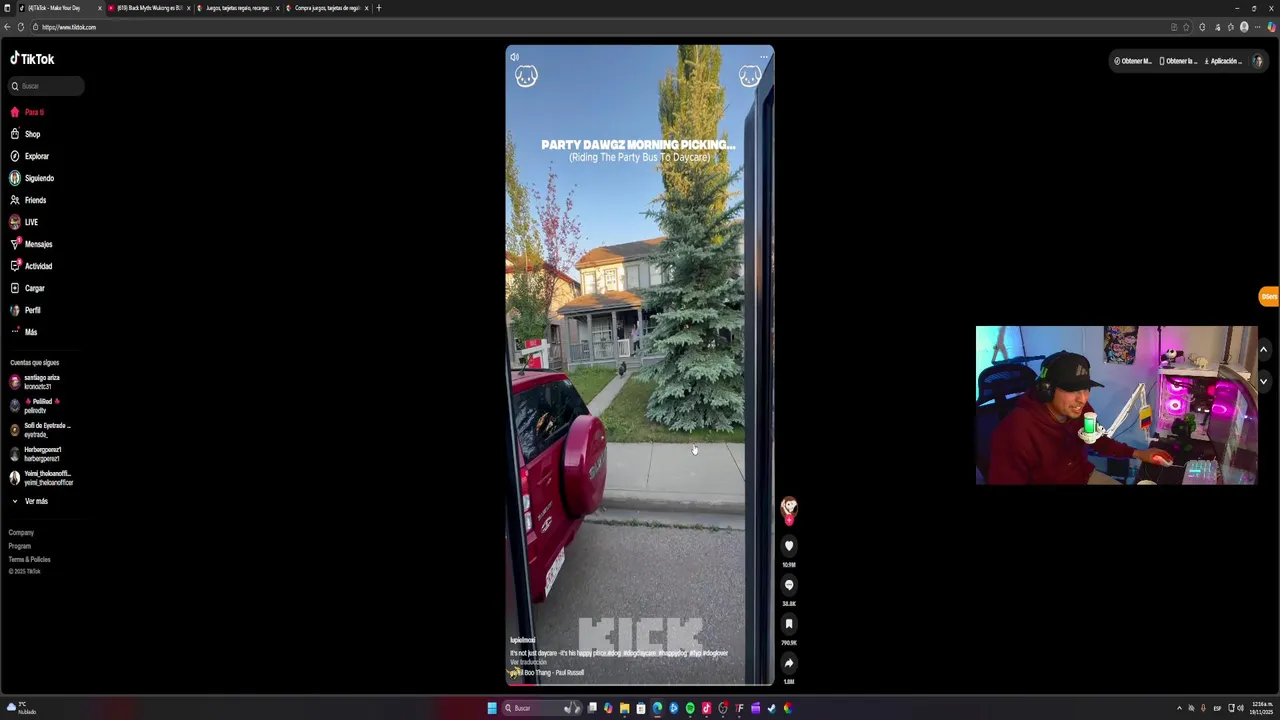Image resolution: width=1280 pixels, height=720 pixels.
Task: Toggle video sound with speaker icon
Action: [x=515, y=57]
